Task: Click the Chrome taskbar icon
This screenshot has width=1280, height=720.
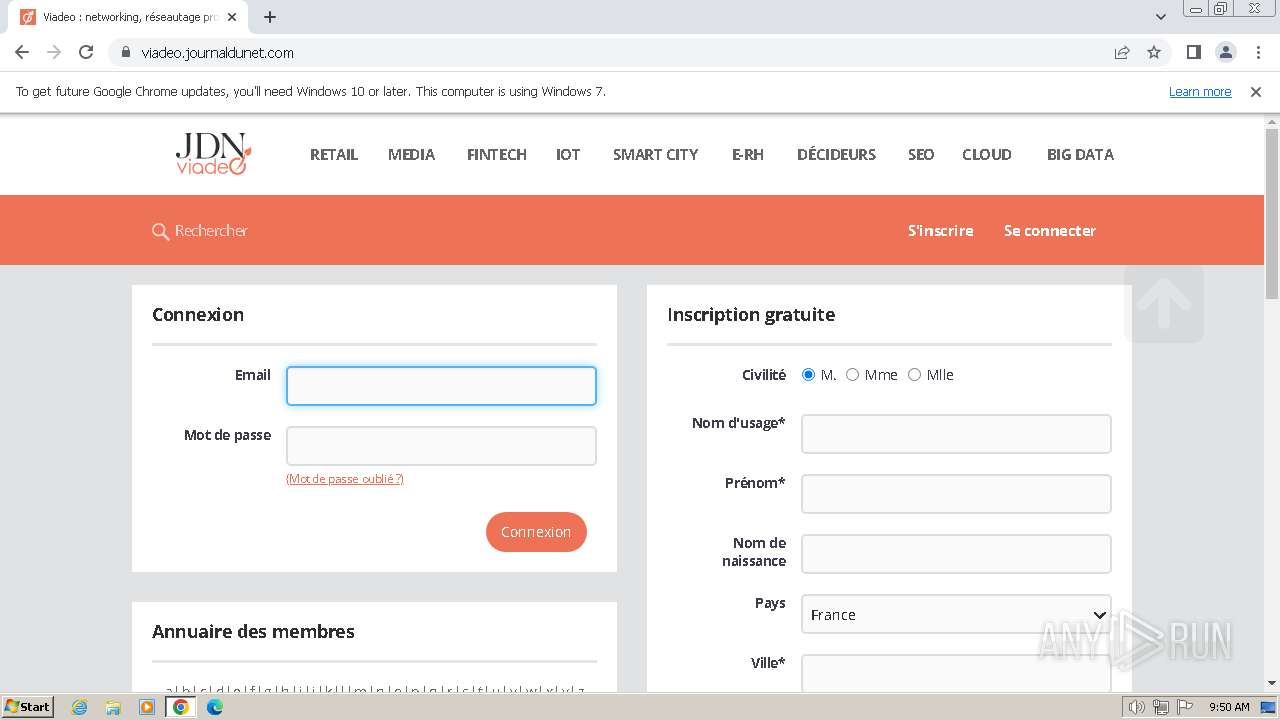Action: (x=181, y=707)
